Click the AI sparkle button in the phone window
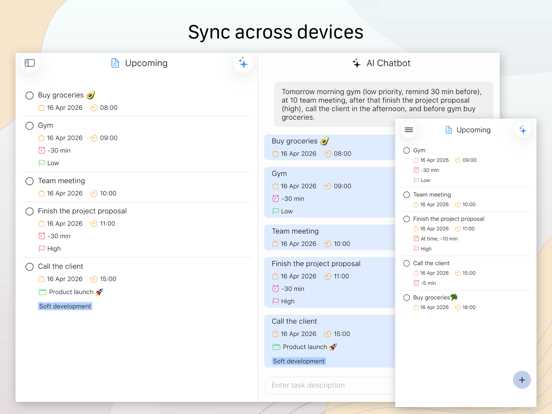The width and height of the screenshot is (552, 414). [x=523, y=130]
